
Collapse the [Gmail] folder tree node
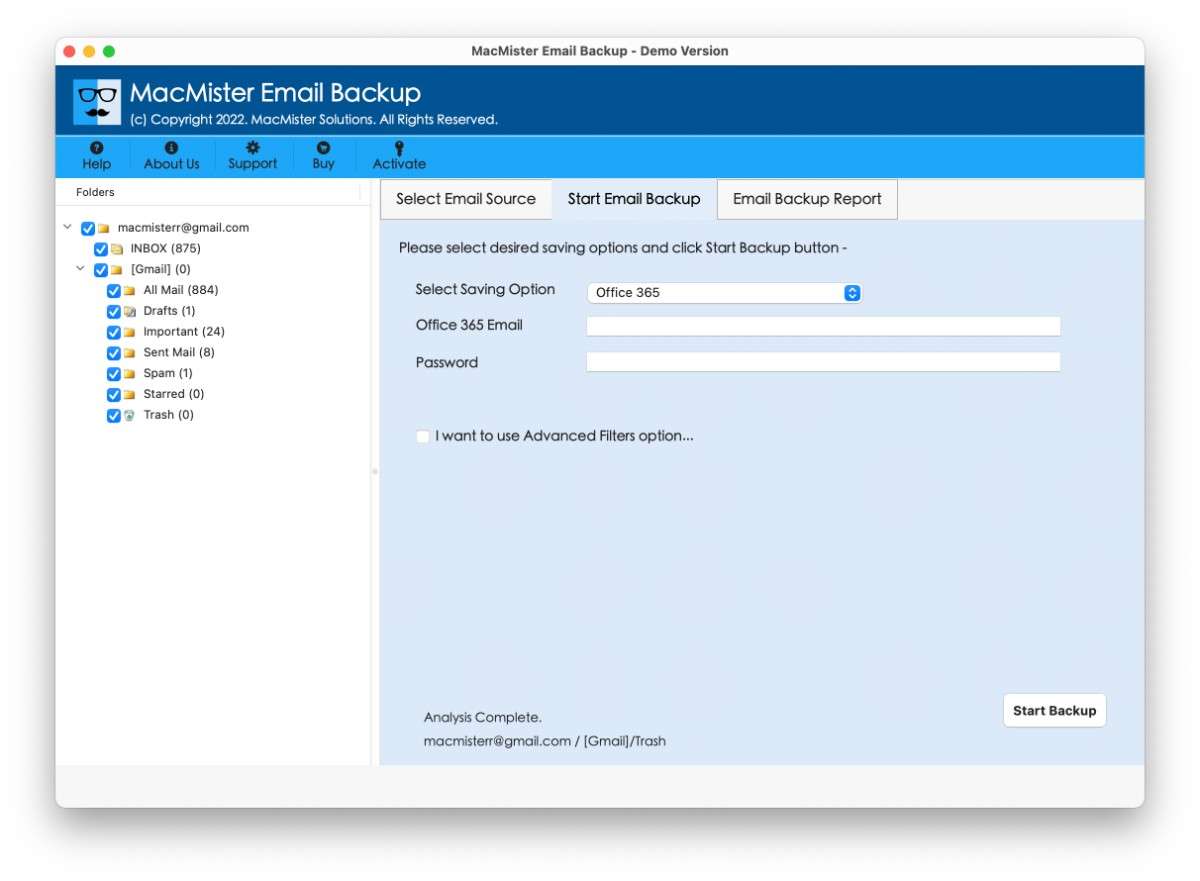click(80, 269)
